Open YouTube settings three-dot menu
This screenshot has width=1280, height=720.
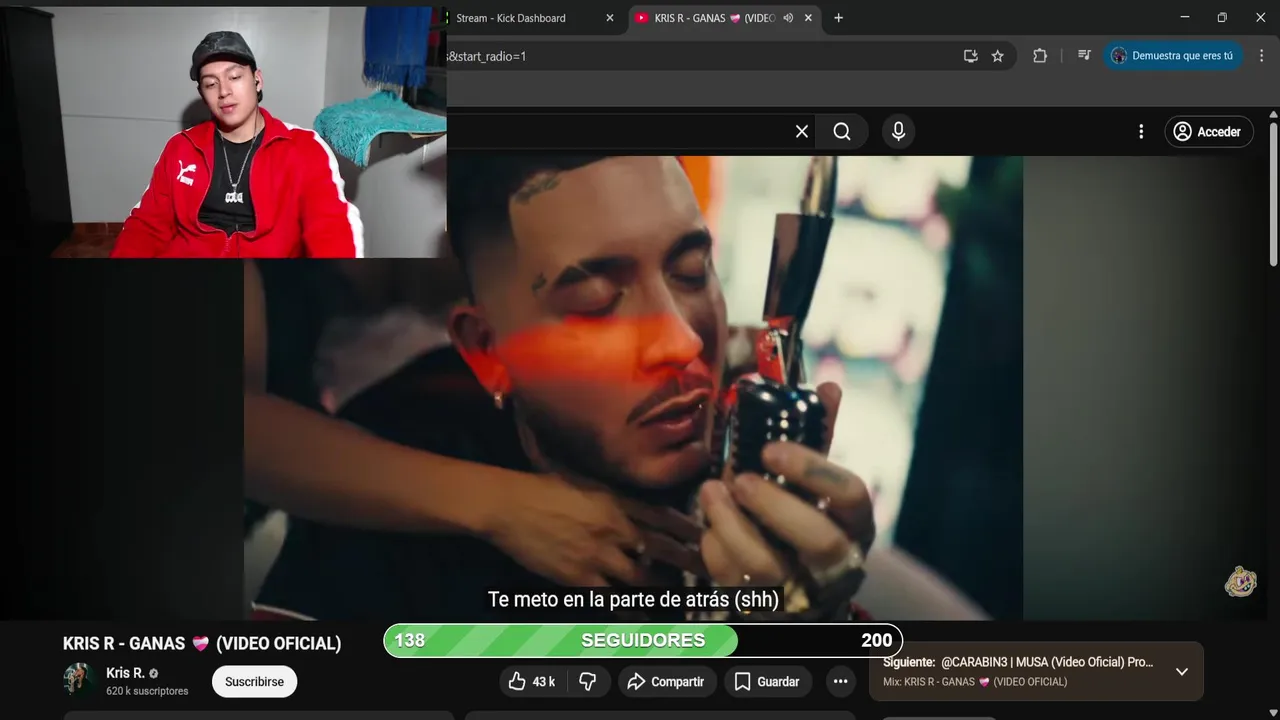click(x=1141, y=131)
